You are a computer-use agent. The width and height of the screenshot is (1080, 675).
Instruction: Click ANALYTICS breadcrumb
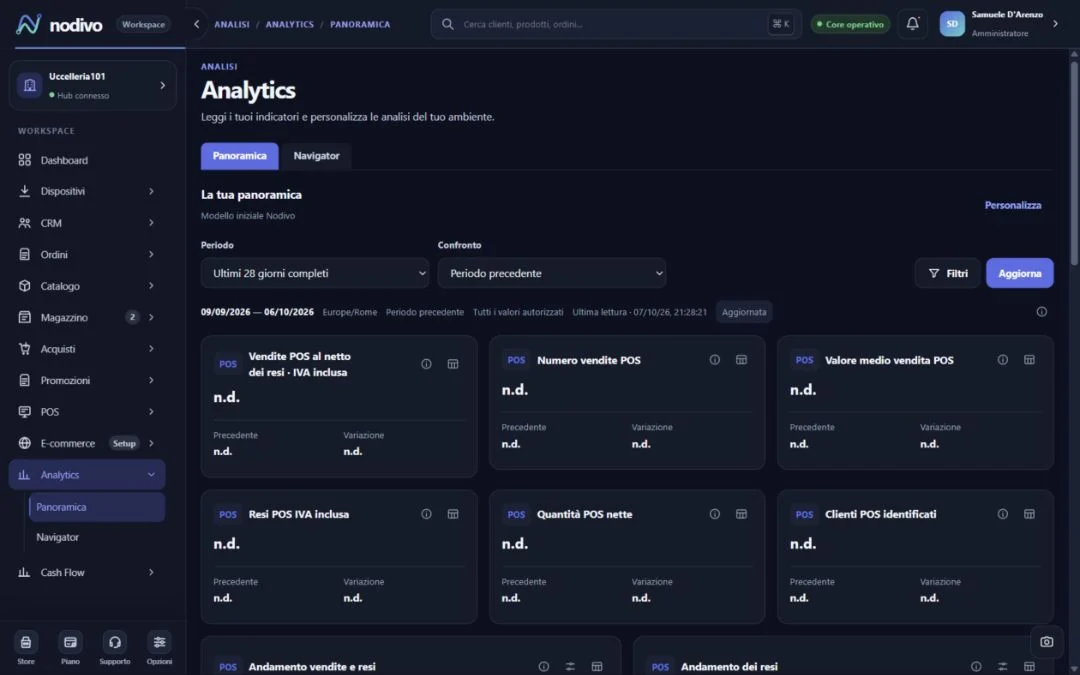(x=289, y=24)
